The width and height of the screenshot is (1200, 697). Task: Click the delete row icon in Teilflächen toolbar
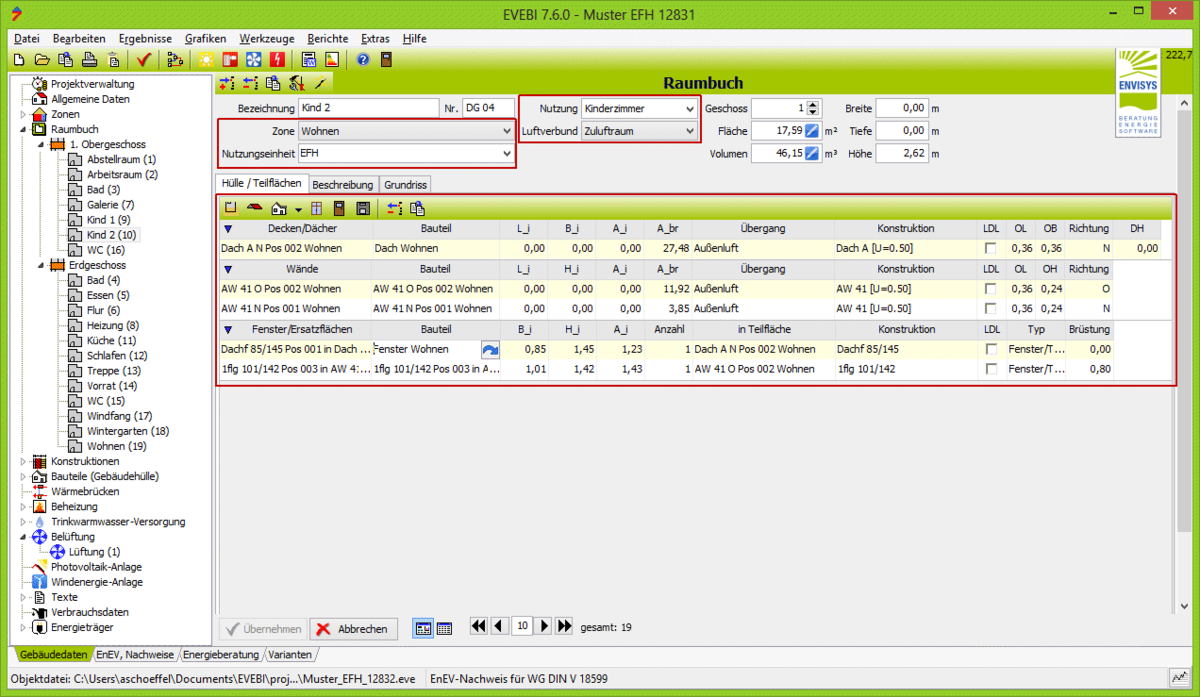click(x=393, y=209)
